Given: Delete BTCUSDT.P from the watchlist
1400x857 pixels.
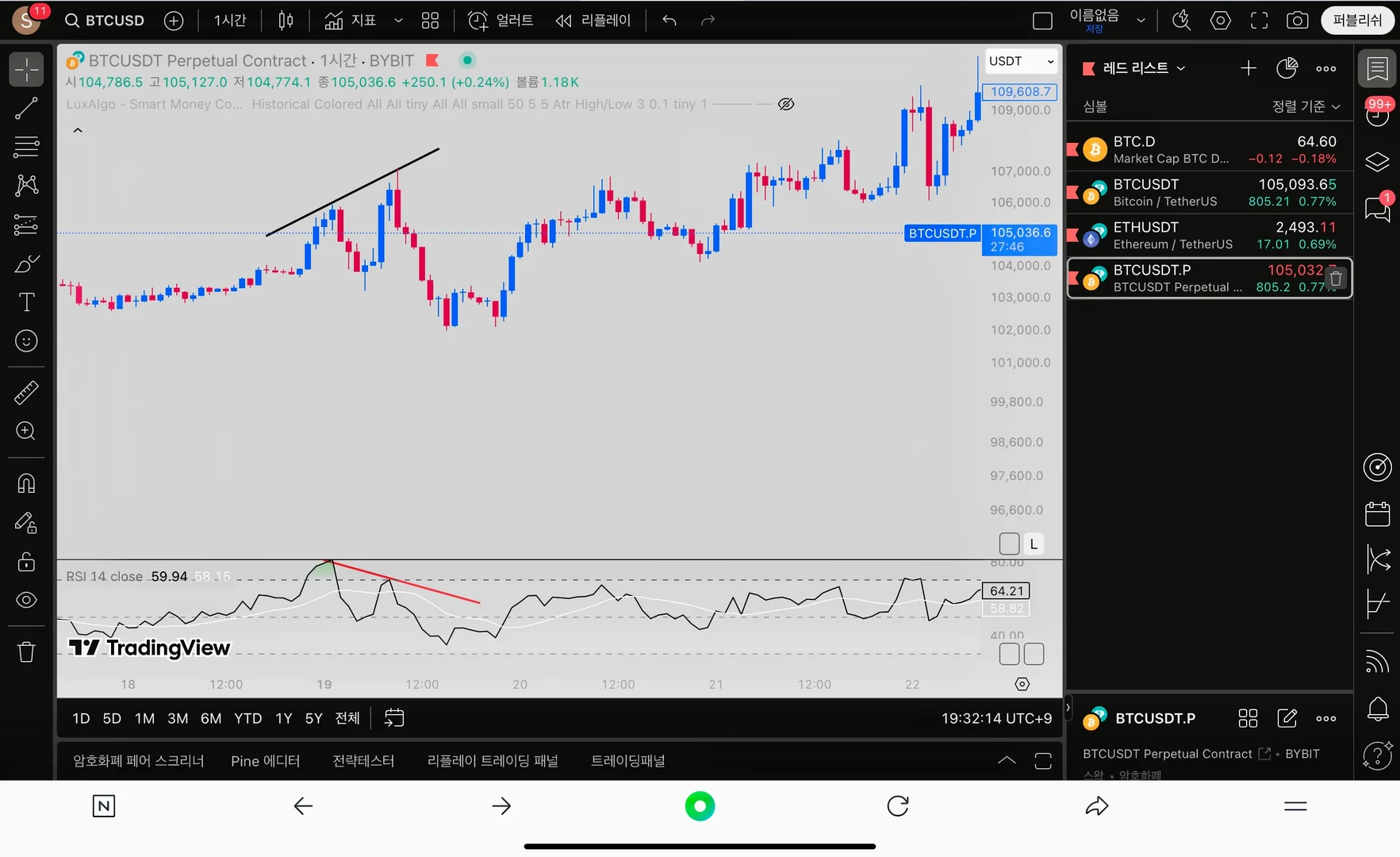Looking at the screenshot, I should tap(1336, 279).
